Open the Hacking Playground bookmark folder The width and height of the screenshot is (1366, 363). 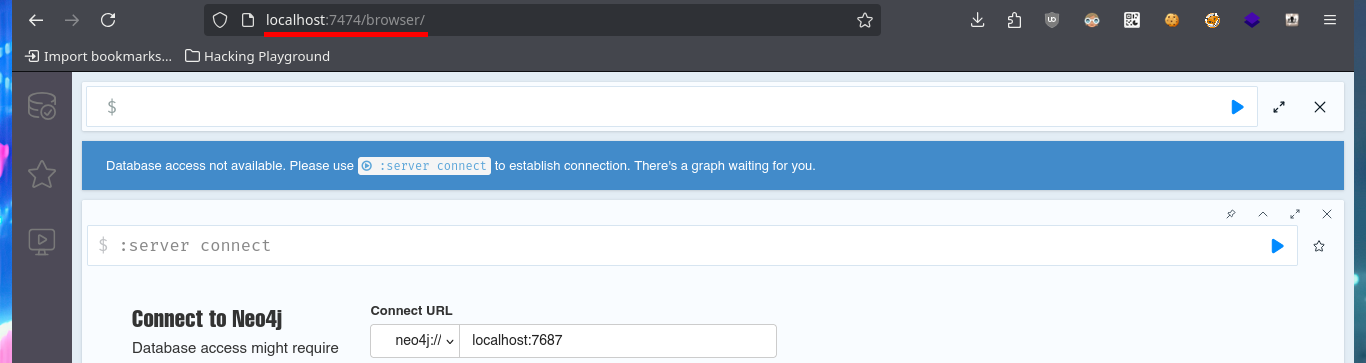[258, 57]
